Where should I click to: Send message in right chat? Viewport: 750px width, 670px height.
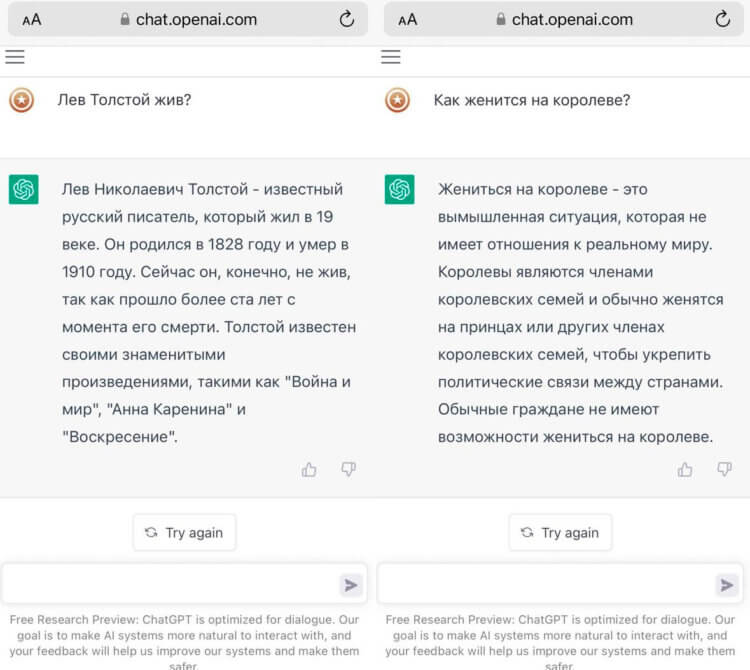pyautogui.click(x=726, y=585)
